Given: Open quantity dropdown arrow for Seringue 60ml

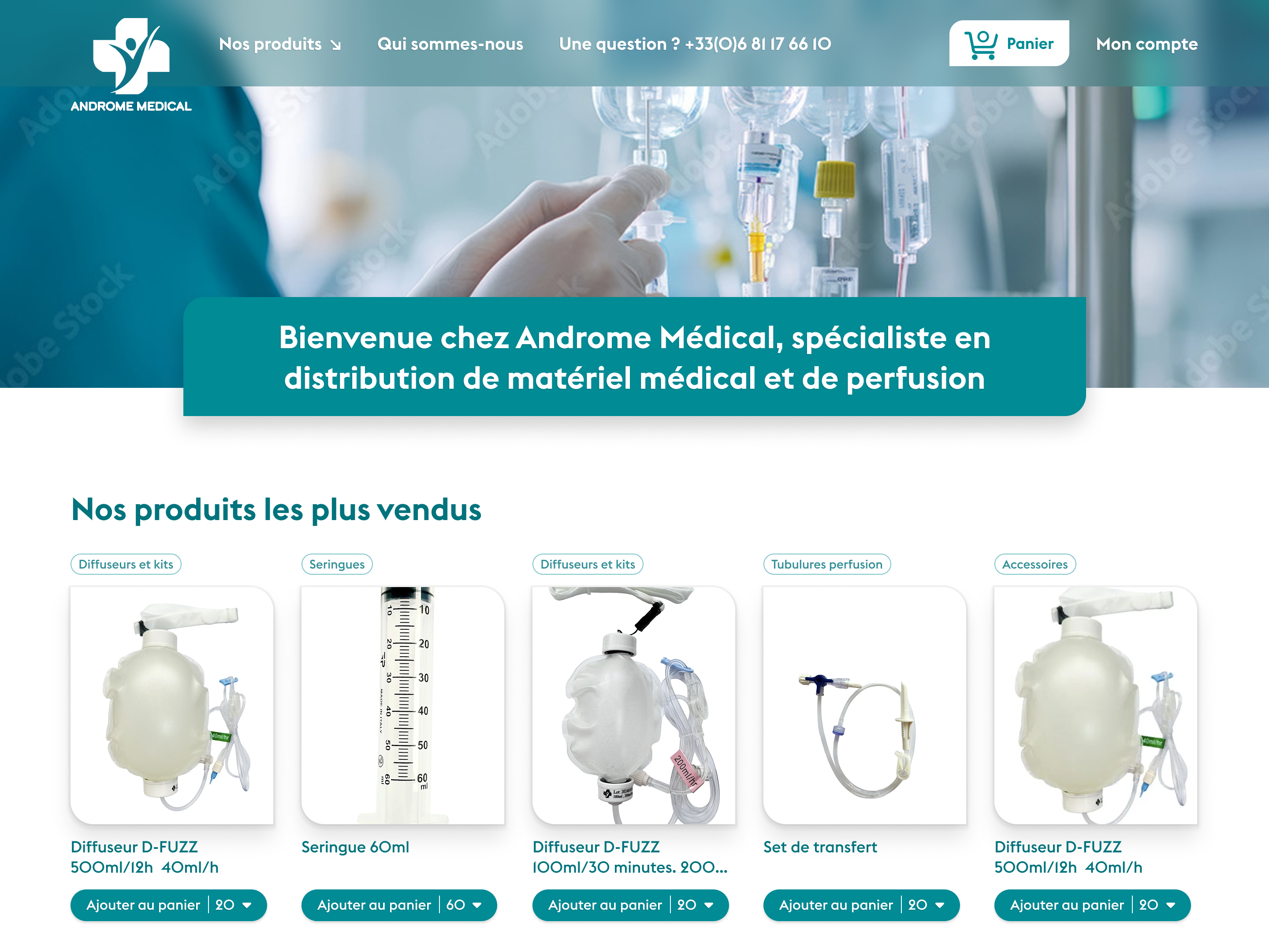Looking at the screenshot, I should pos(477,905).
